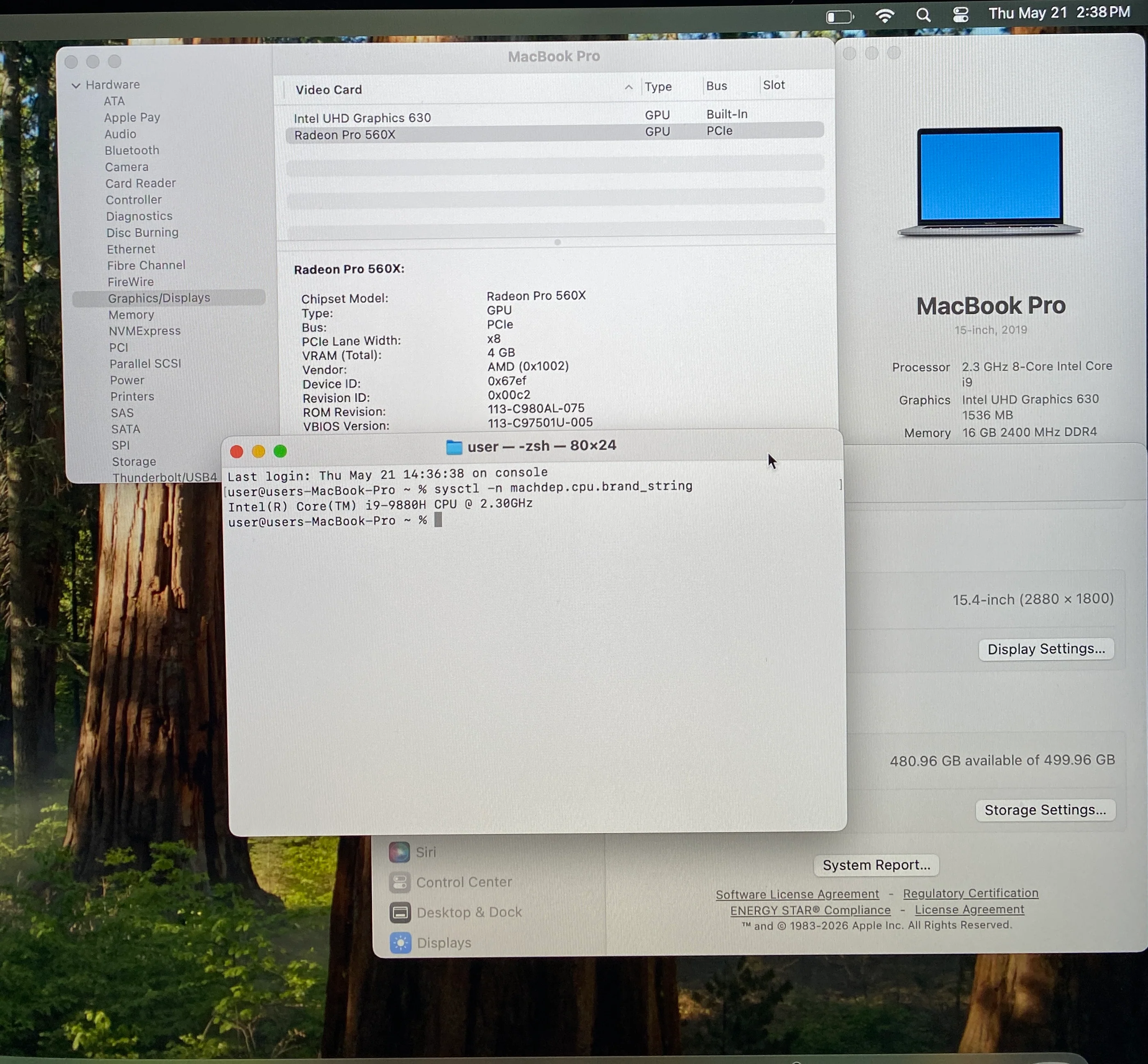Click the 480.96 GB available storage text
This screenshot has width=1148, height=1064.
point(1002,761)
